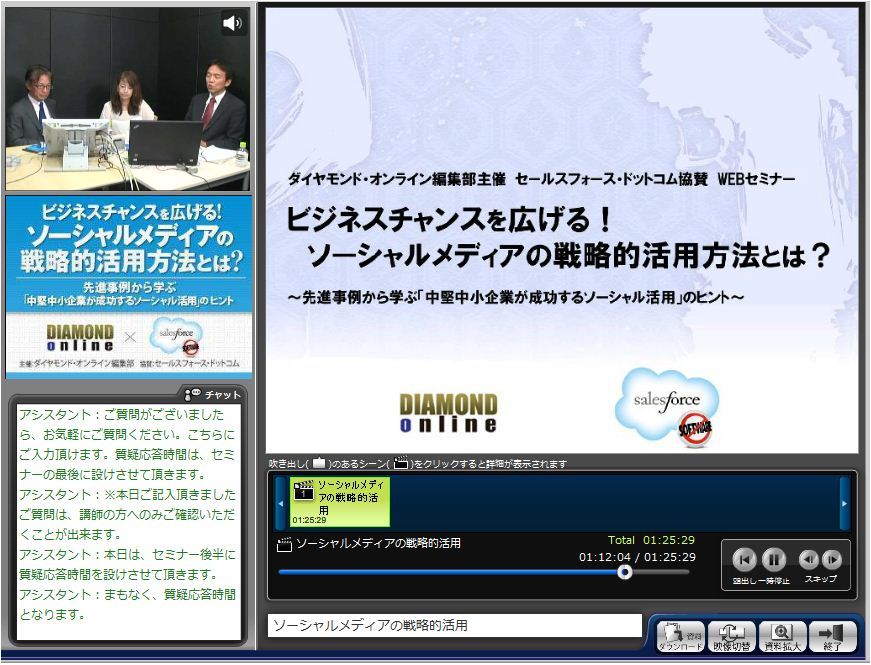Click the clapperboard icon in the scene thumbnail
The height and width of the screenshot is (665, 871).
coord(303,490)
